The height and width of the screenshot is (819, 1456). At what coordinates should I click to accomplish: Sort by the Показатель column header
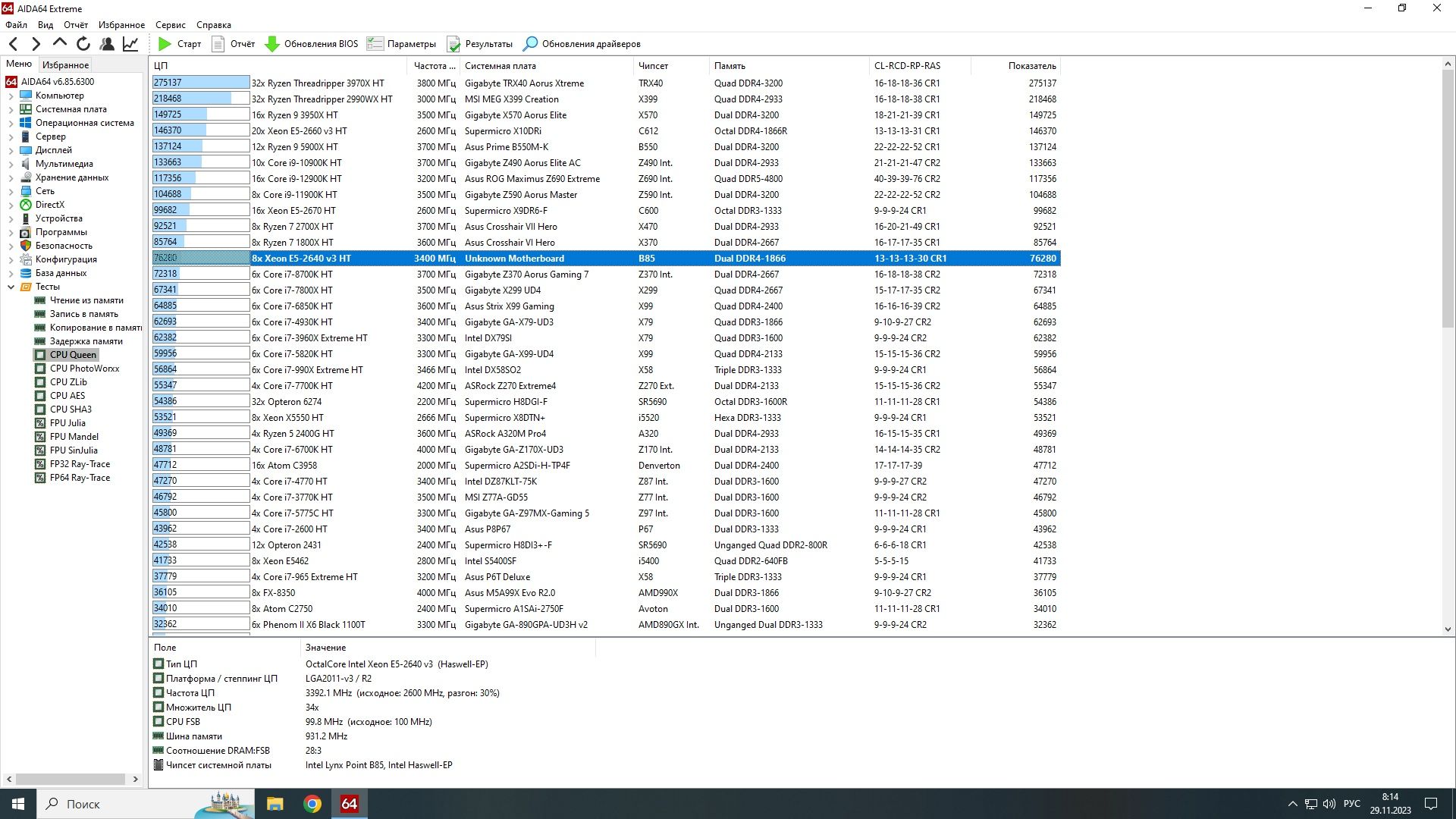coord(1015,66)
